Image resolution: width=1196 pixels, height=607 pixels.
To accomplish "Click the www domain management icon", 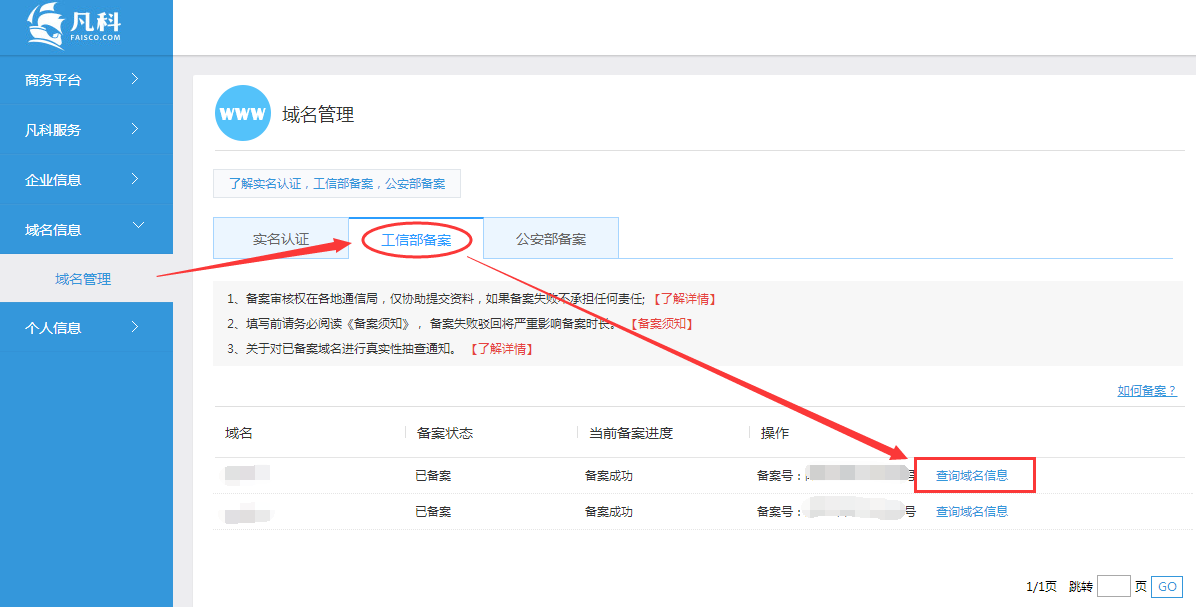I will pos(242,112).
